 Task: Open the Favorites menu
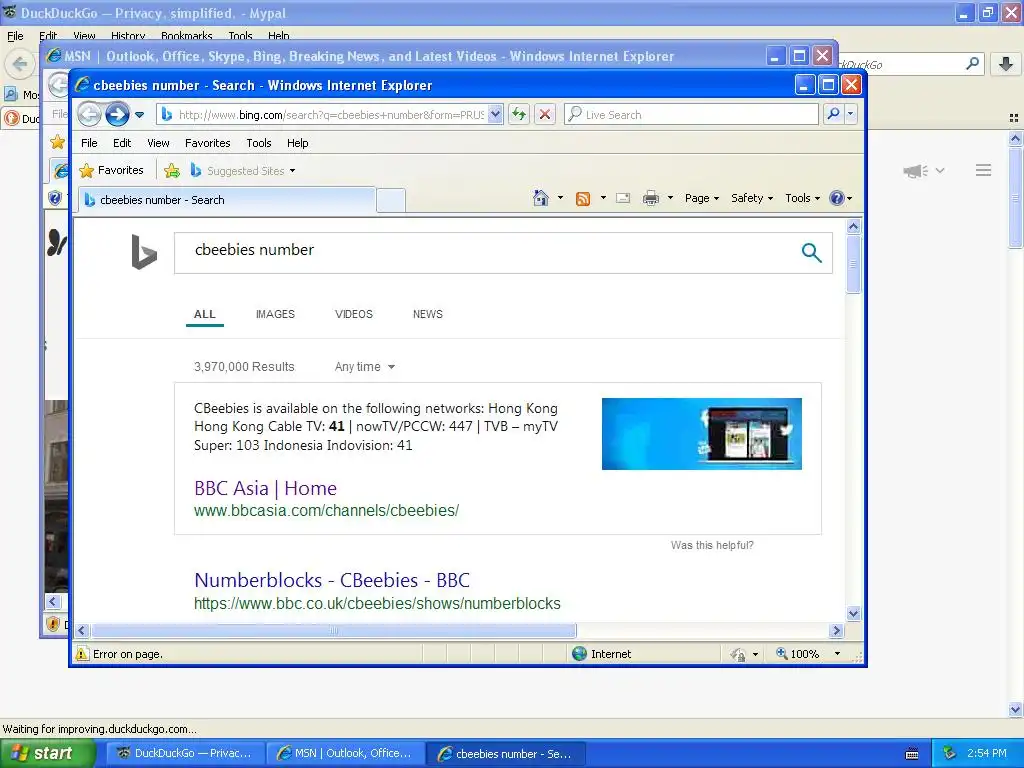coord(208,143)
